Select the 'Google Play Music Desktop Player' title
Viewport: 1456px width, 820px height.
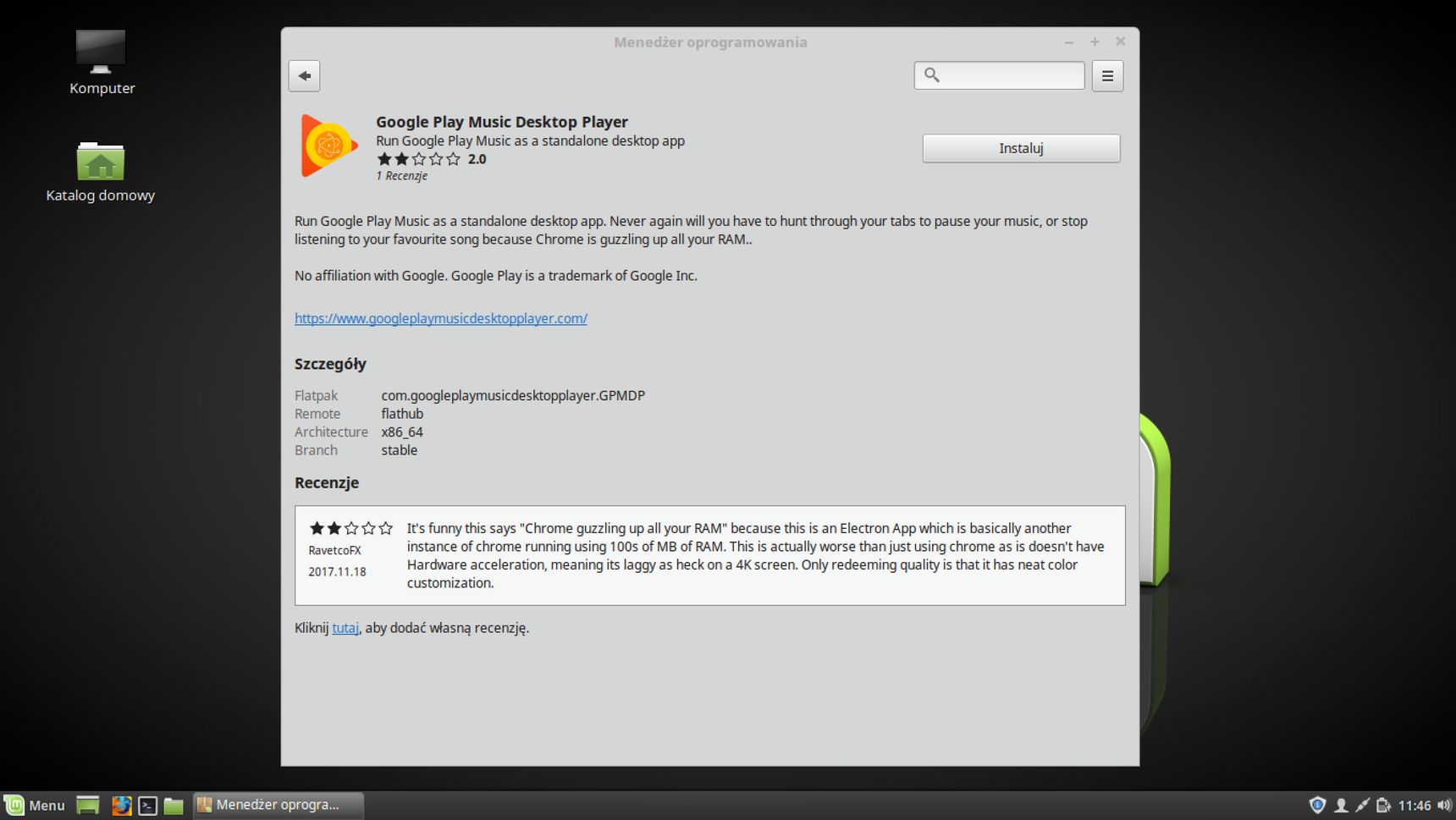point(502,122)
